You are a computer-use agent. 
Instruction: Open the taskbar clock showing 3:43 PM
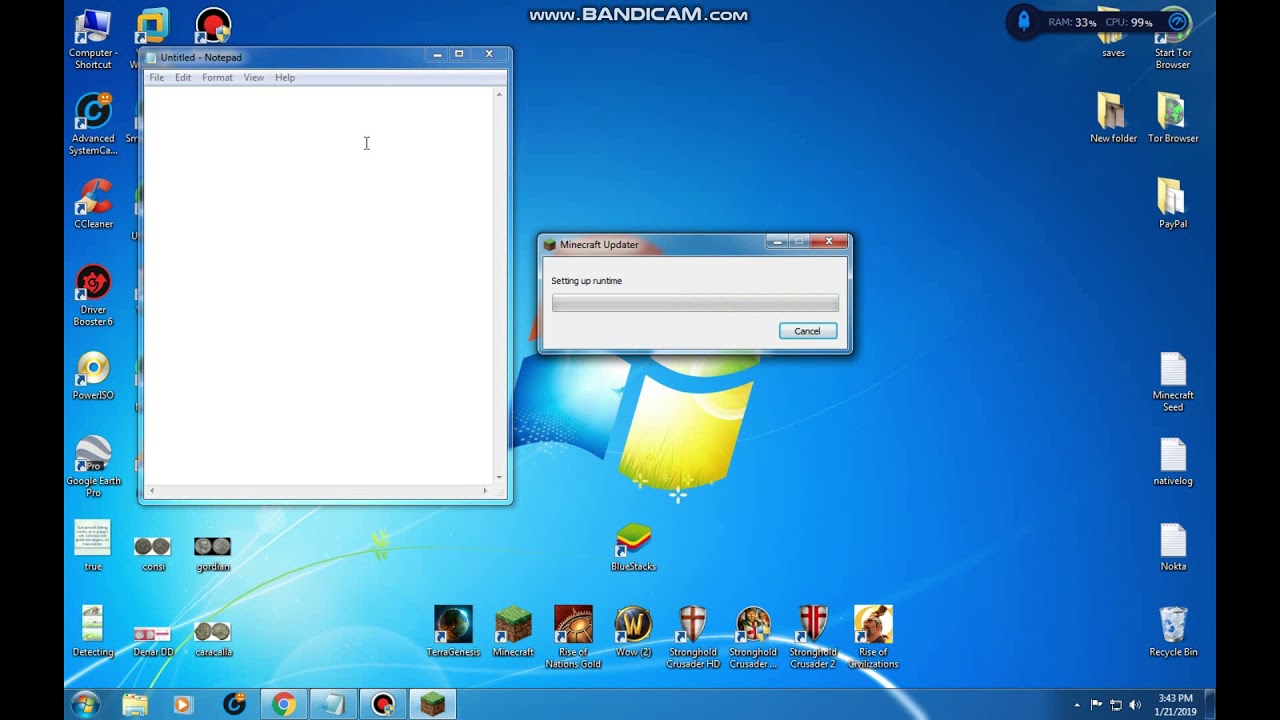[1175, 704]
